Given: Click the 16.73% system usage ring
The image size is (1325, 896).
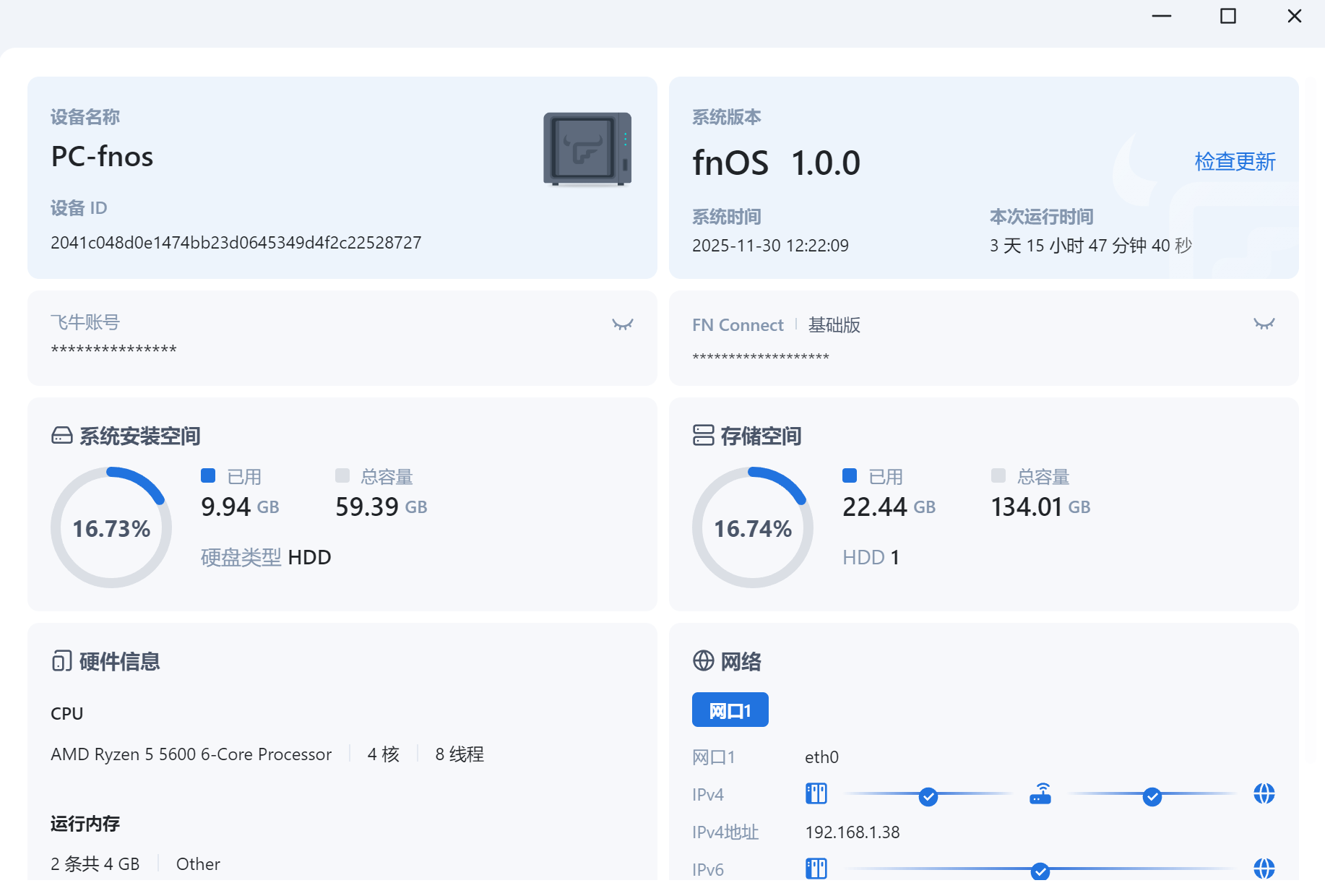Looking at the screenshot, I should tap(111, 528).
